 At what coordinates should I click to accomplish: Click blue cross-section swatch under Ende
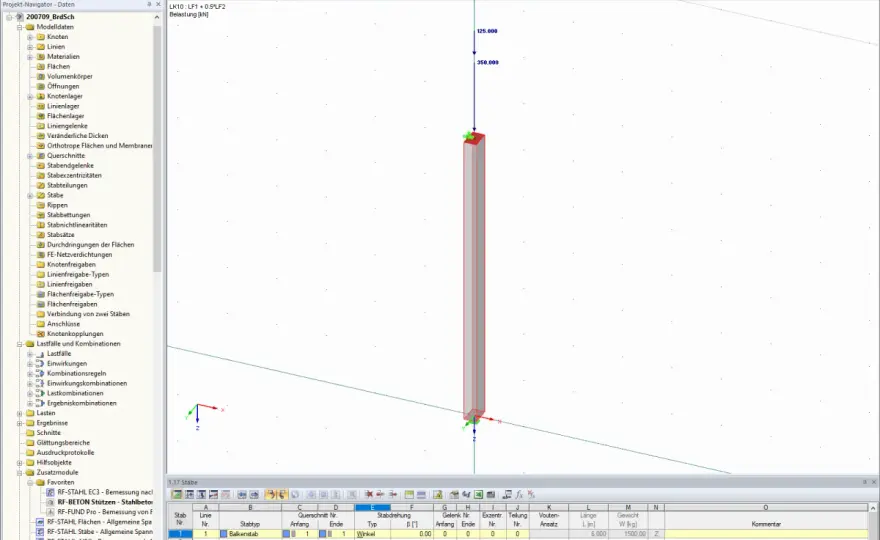[x=323, y=534]
